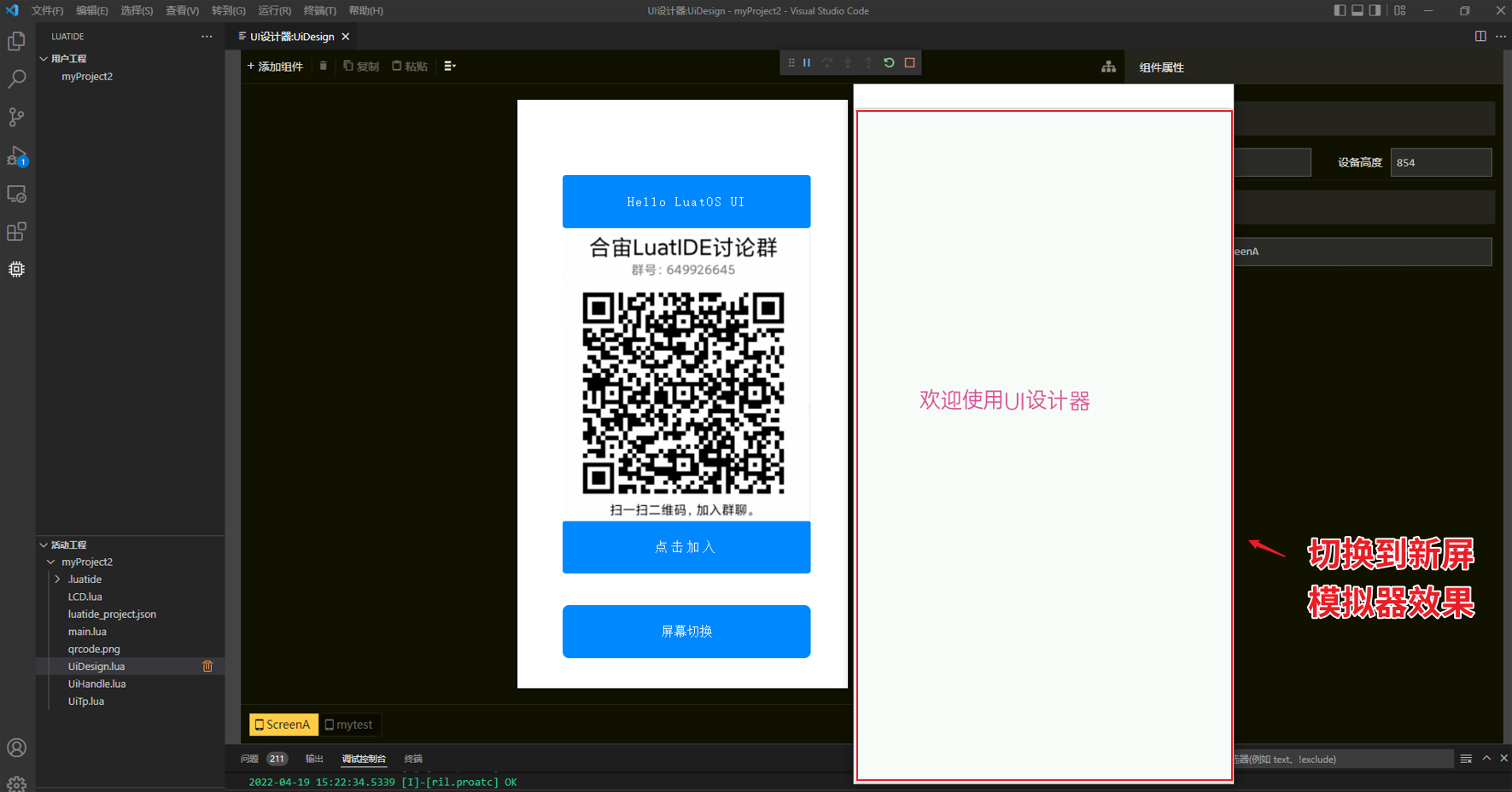Pause the simulator with the pause icon
This screenshot has height=792, width=1512.
806,61
